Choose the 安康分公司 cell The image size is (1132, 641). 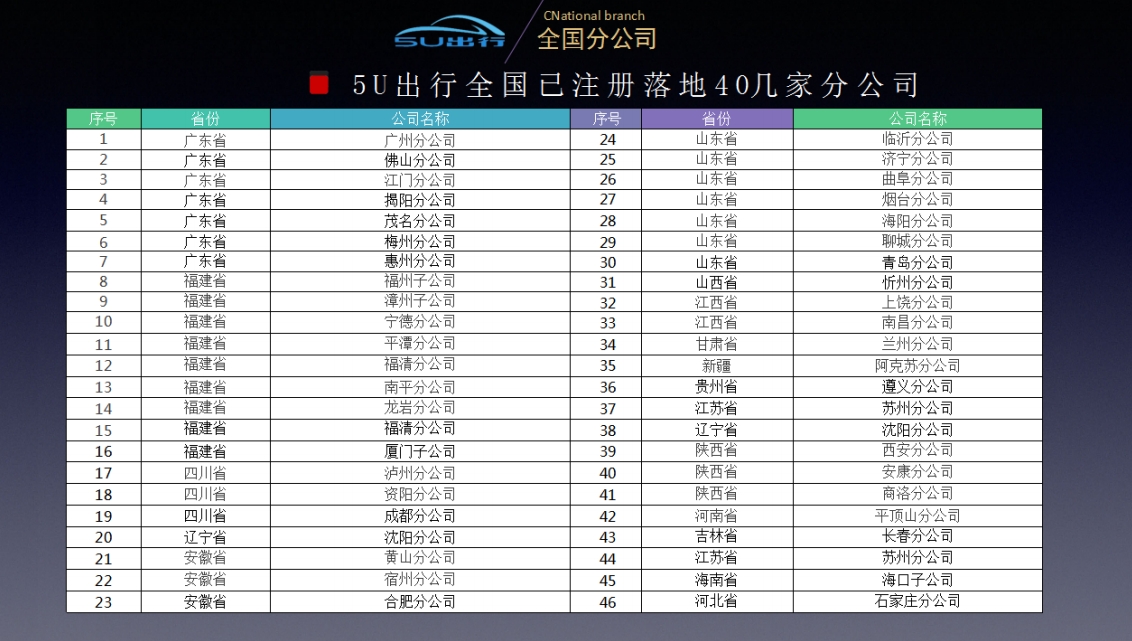pyautogui.click(x=918, y=472)
